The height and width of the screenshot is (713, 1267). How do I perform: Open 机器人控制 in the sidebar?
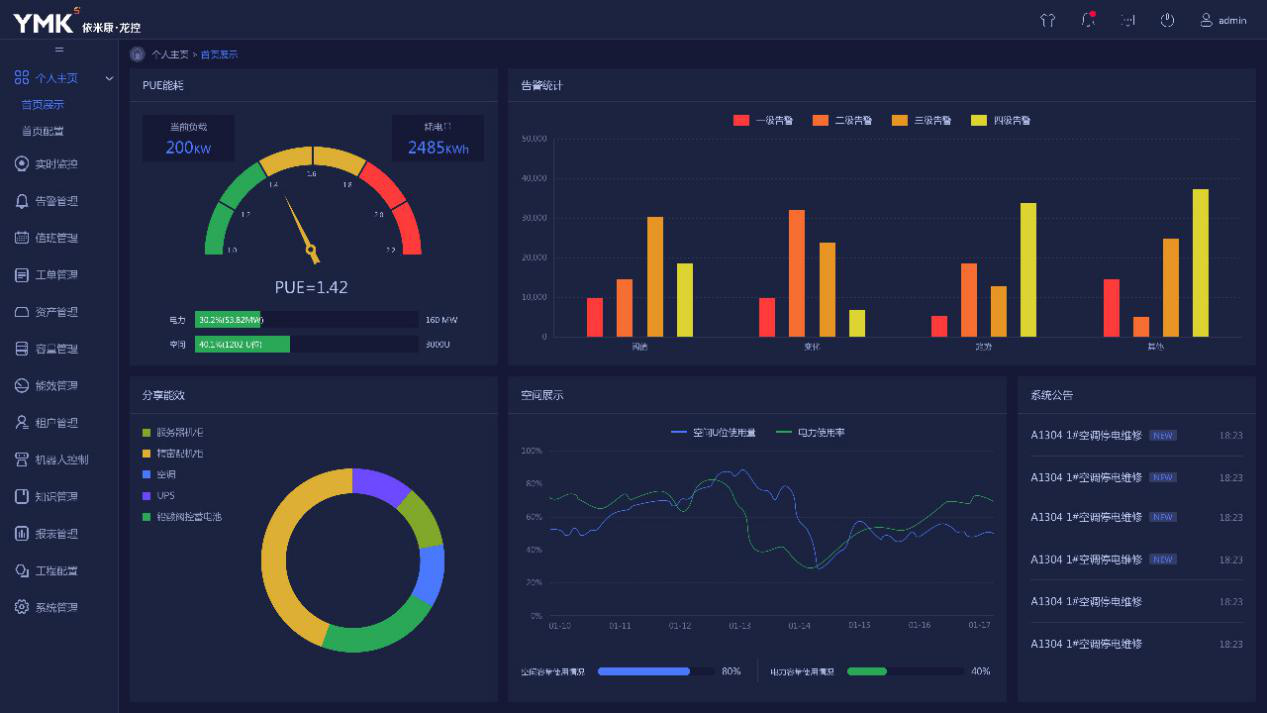61,460
